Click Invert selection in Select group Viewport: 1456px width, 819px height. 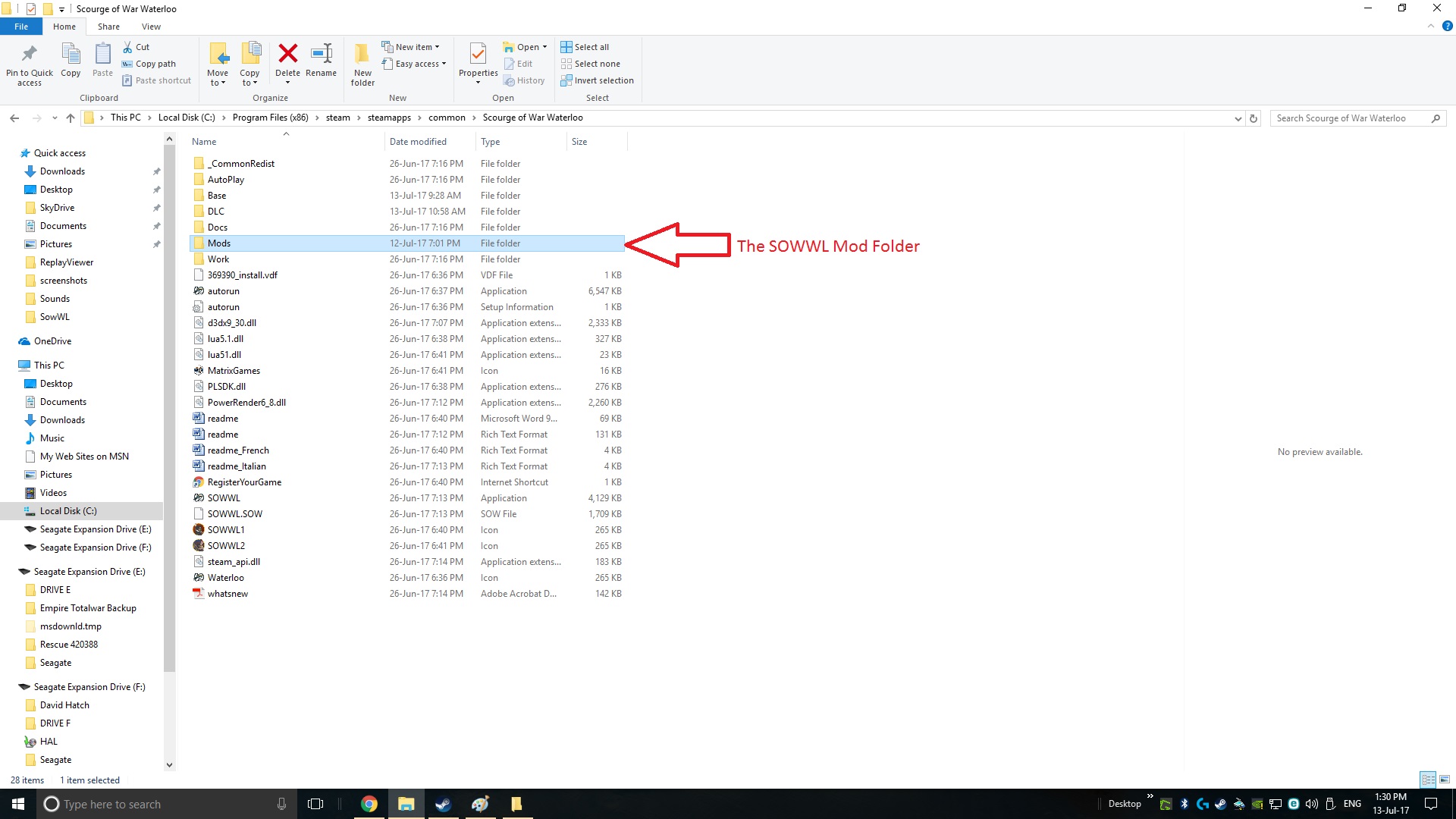603,80
